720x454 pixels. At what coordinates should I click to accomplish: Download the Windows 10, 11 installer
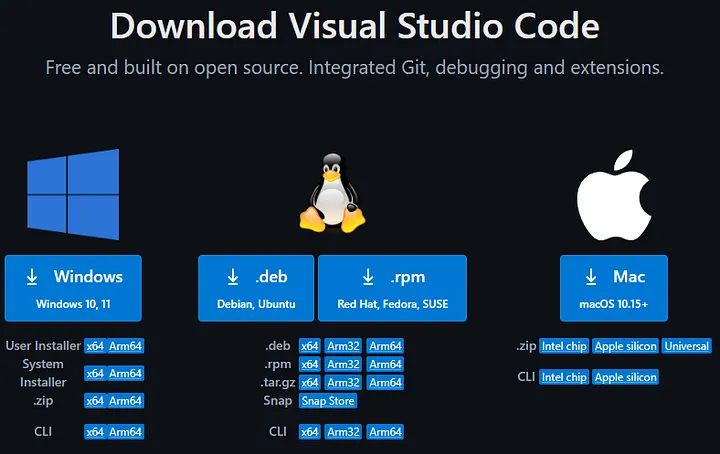click(73, 288)
